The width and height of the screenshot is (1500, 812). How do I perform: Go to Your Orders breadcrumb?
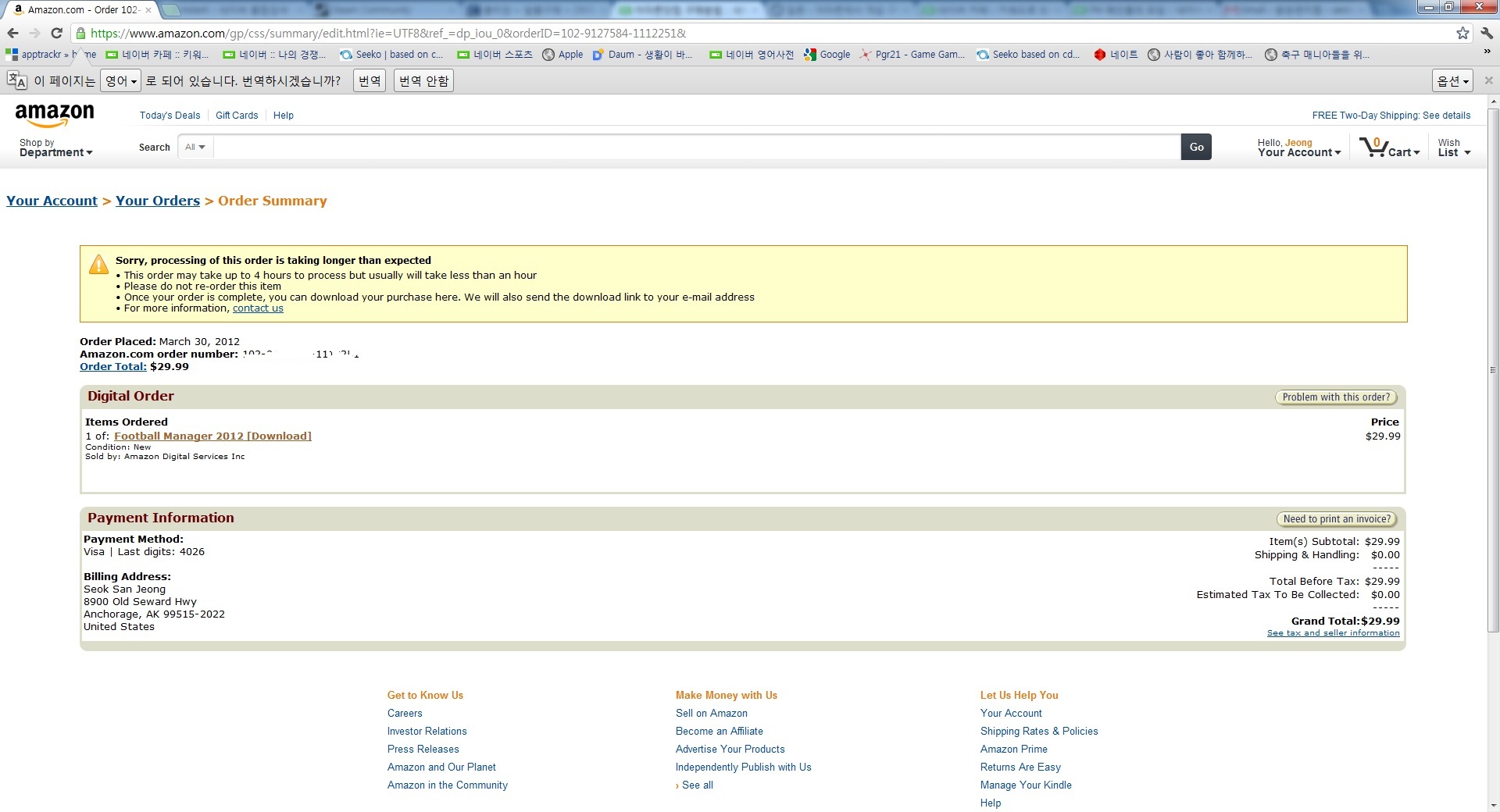(158, 201)
